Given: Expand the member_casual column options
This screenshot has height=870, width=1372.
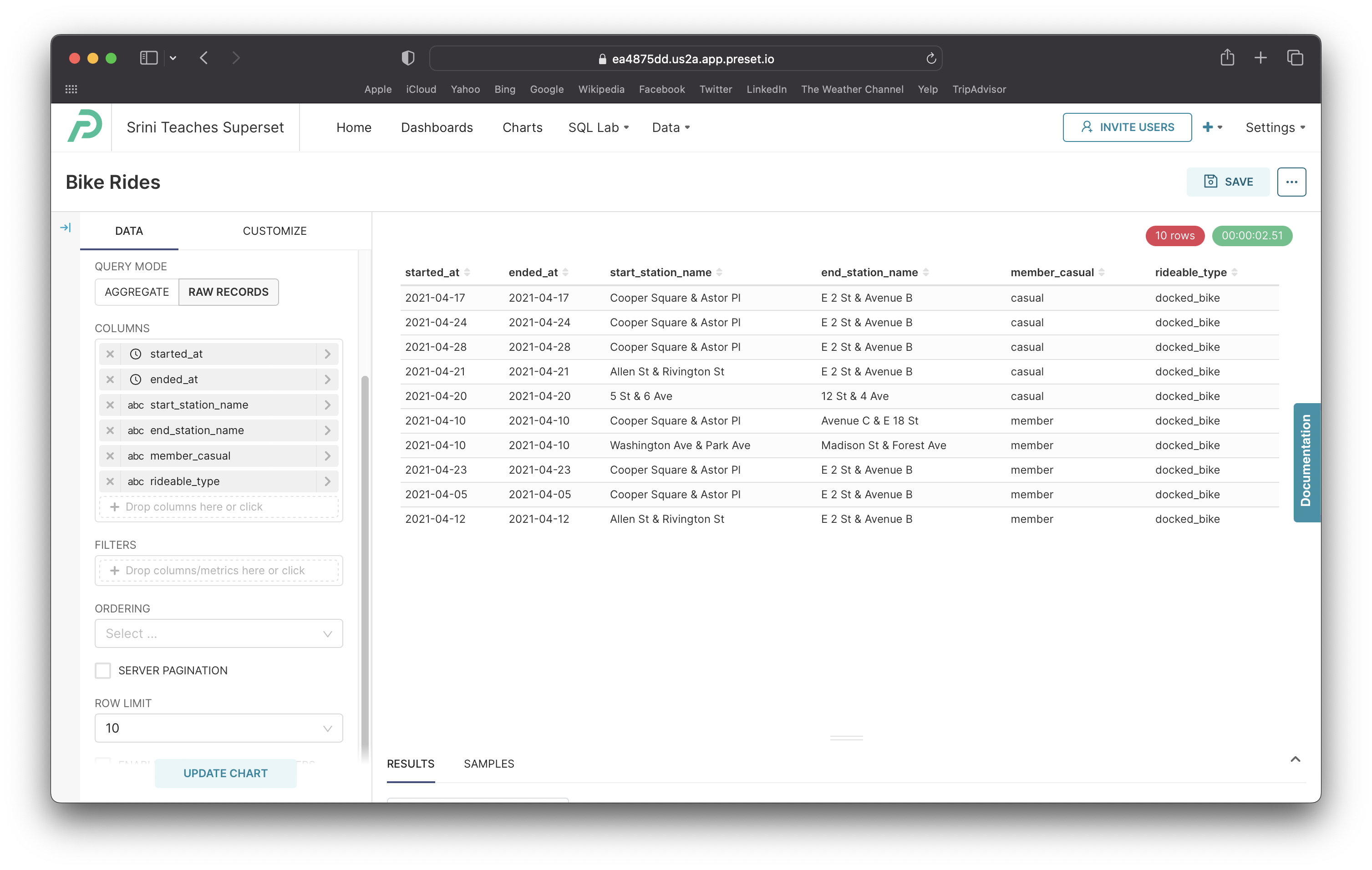Looking at the screenshot, I should pos(328,455).
